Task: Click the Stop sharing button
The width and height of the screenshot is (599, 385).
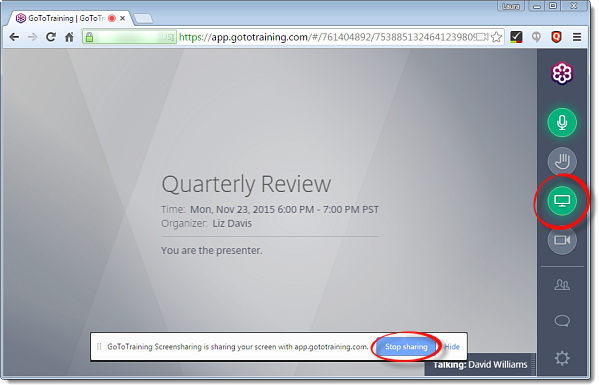Action: [406, 347]
